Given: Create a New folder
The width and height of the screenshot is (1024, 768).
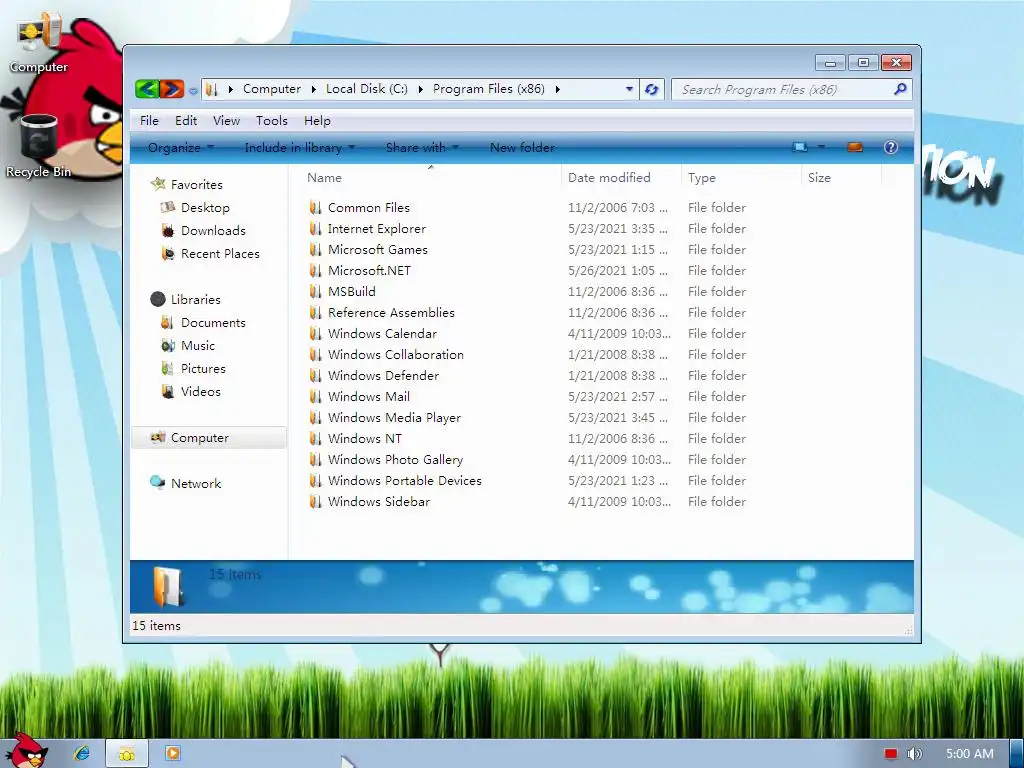Looking at the screenshot, I should [522, 148].
